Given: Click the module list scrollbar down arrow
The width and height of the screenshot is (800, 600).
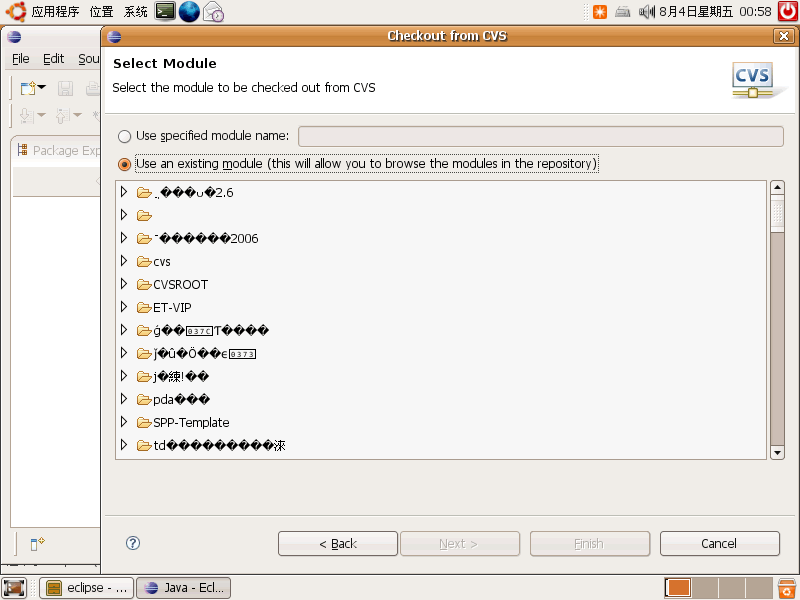Looking at the screenshot, I should tap(777, 452).
